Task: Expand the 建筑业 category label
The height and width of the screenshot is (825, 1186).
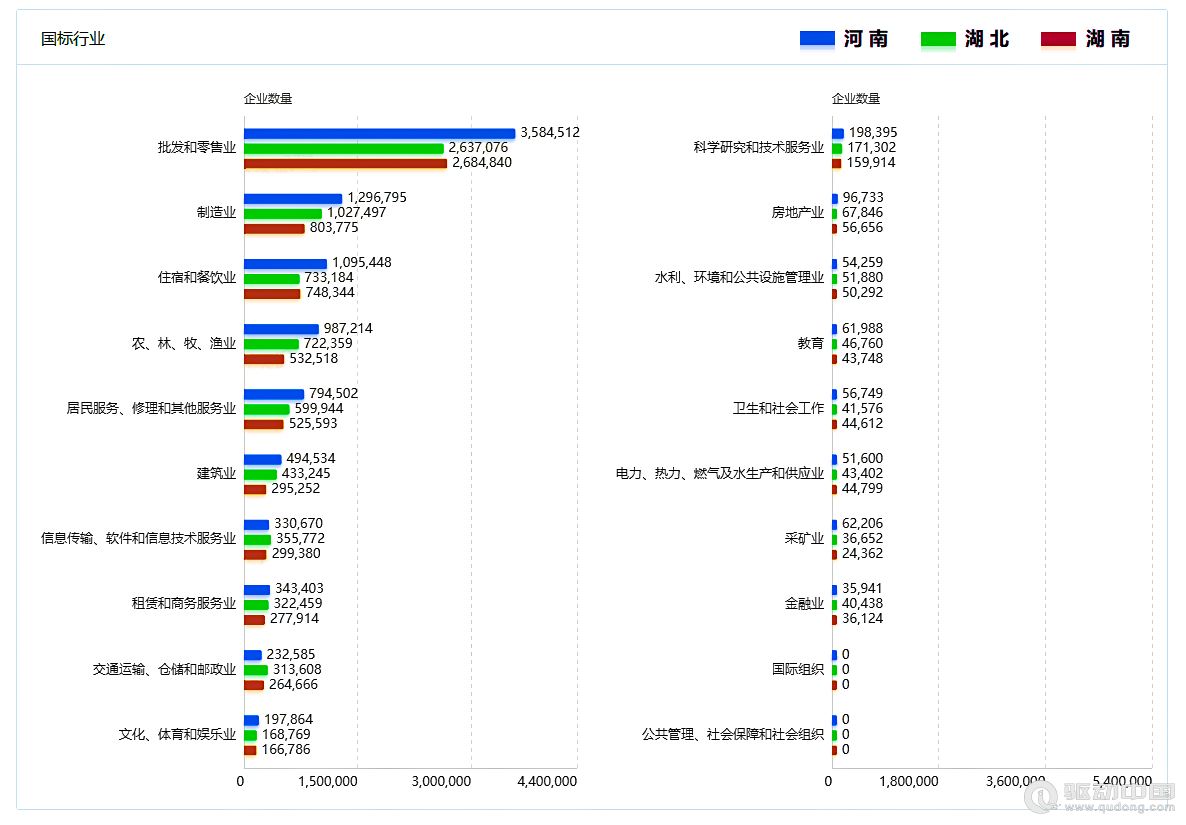Action: click(x=216, y=473)
